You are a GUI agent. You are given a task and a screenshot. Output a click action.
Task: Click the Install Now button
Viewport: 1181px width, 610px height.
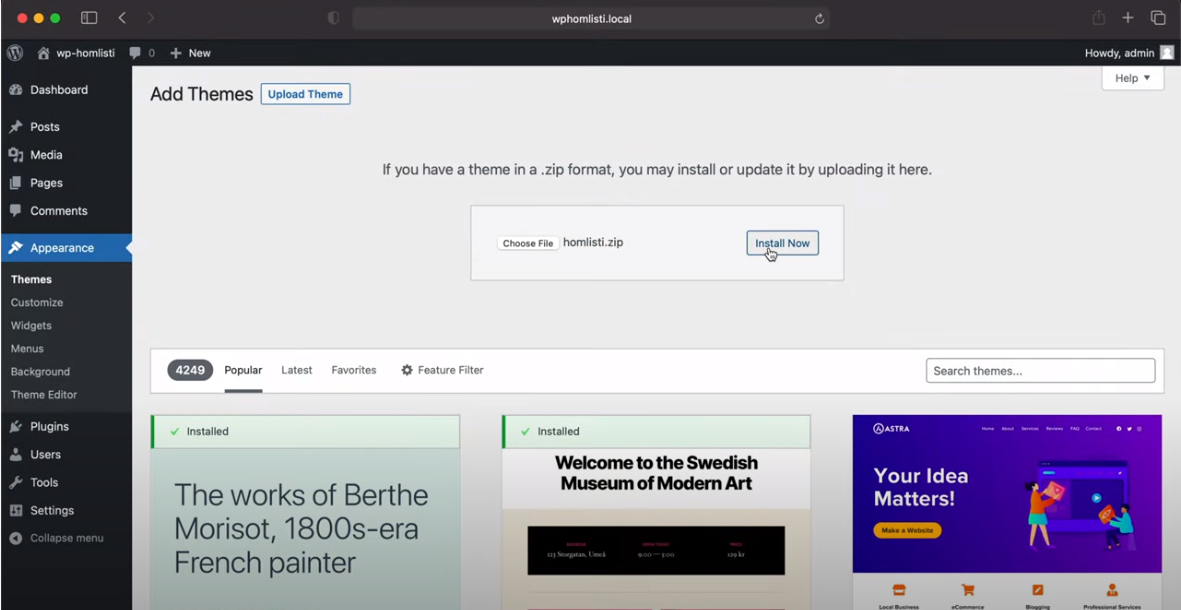(x=783, y=243)
